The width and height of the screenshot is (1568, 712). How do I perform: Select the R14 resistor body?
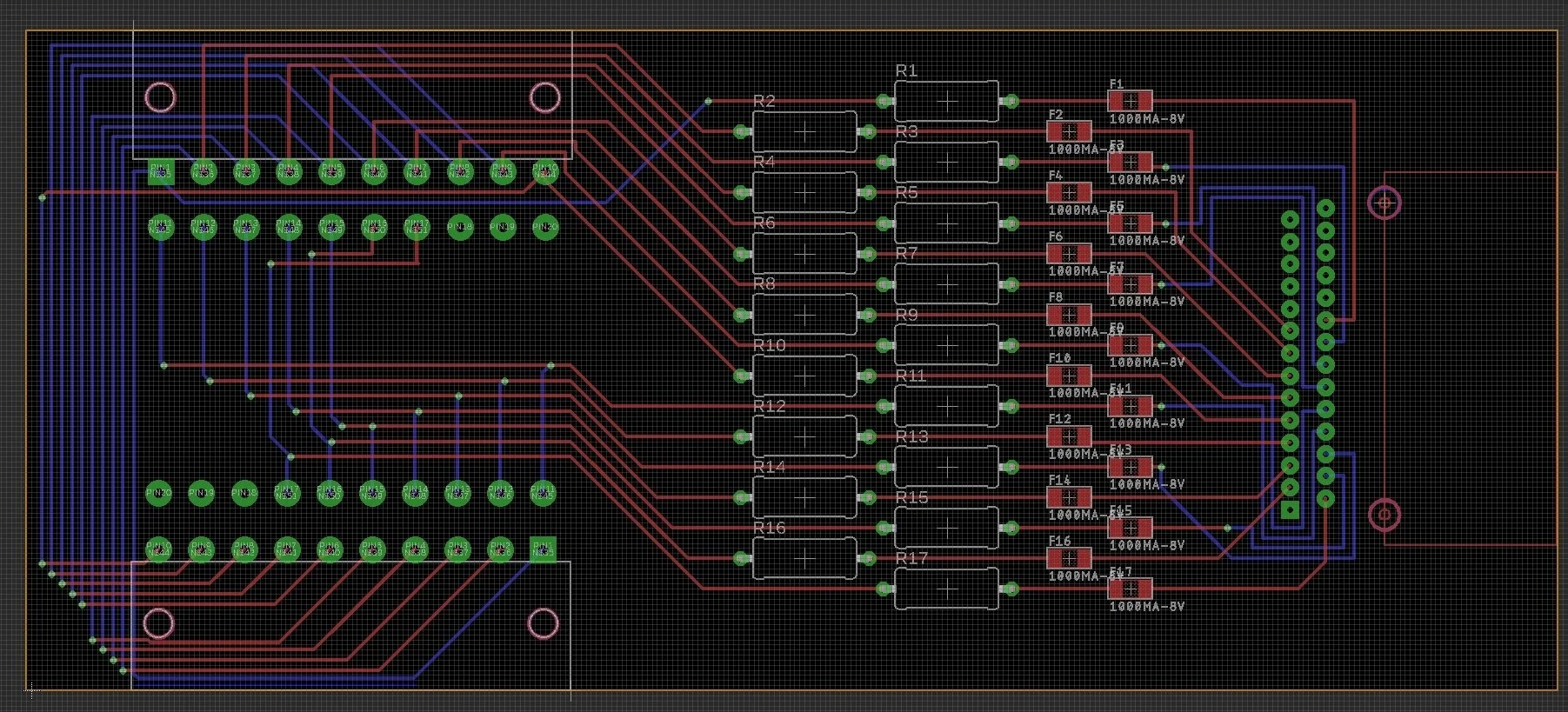(x=804, y=497)
